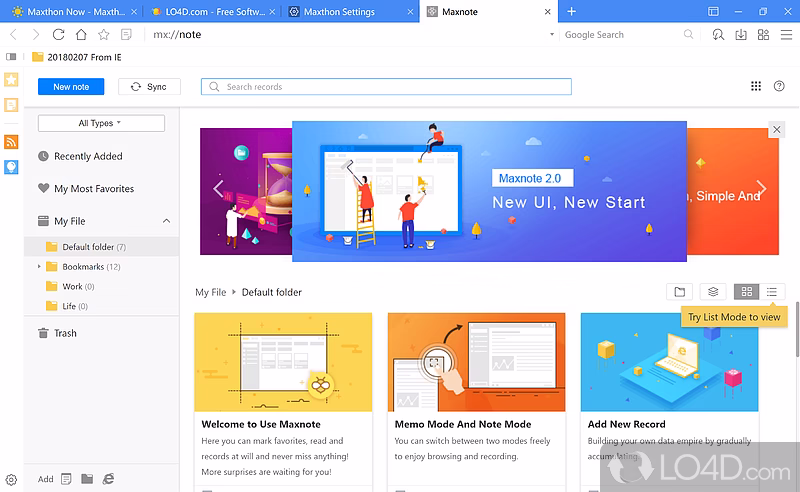
Task: Go forward with the browser forward arrow
Action: [36, 35]
